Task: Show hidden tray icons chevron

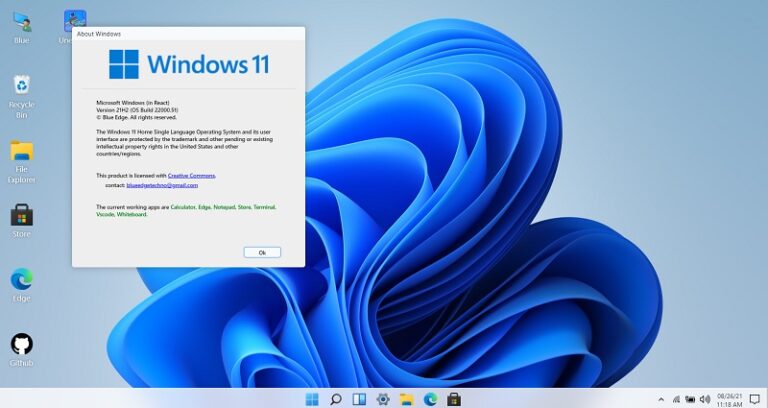Action: pyautogui.click(x=661, y=400)
